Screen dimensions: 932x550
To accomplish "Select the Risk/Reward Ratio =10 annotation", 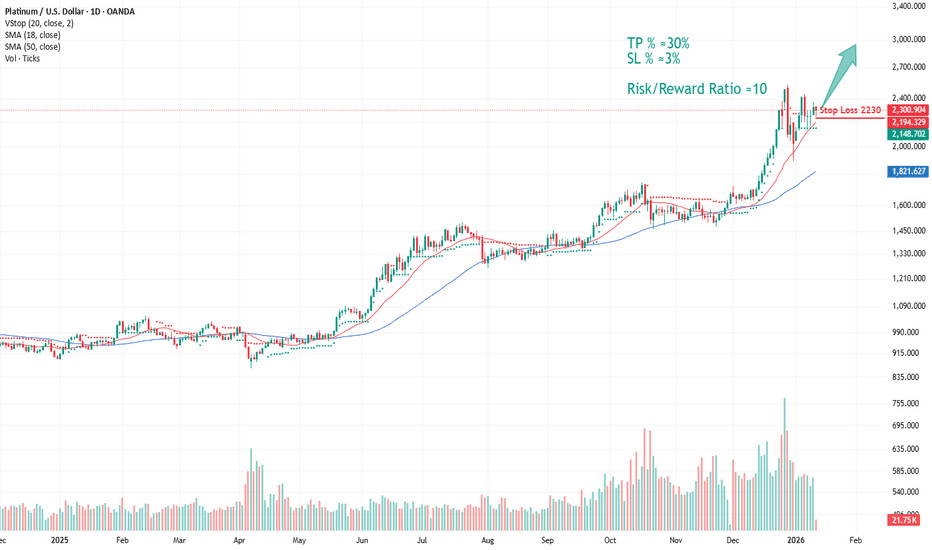I will pos(688,89).
